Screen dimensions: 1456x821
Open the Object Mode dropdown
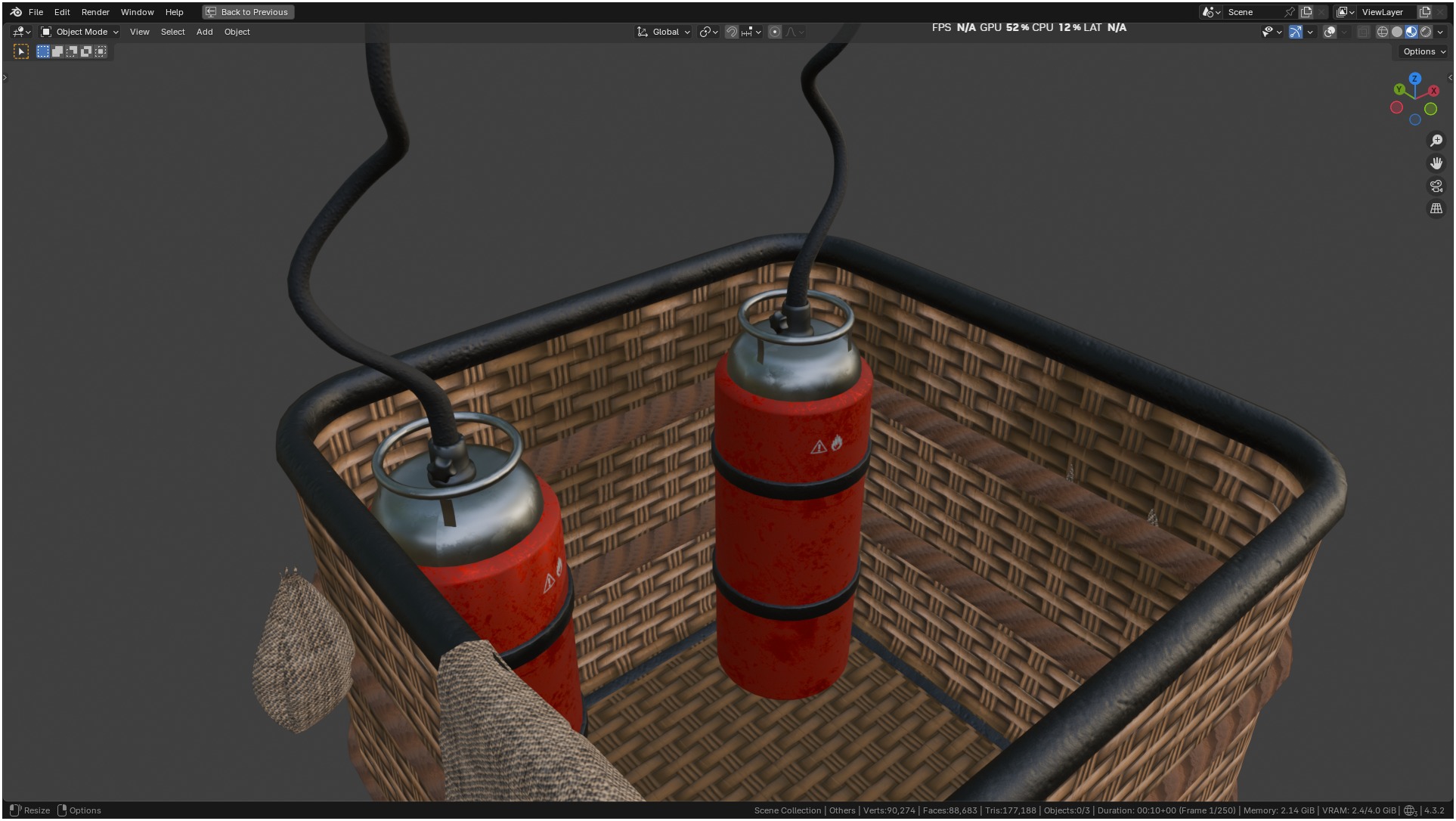[79, 32]
